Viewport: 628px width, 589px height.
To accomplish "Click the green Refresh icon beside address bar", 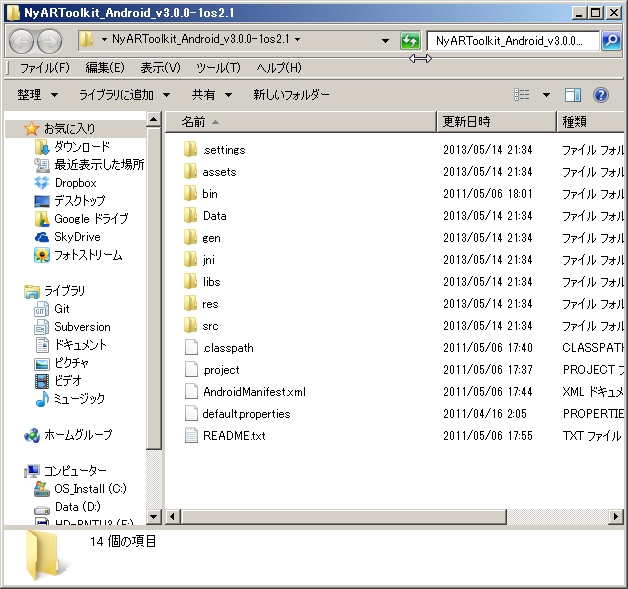I will (410, 40).
